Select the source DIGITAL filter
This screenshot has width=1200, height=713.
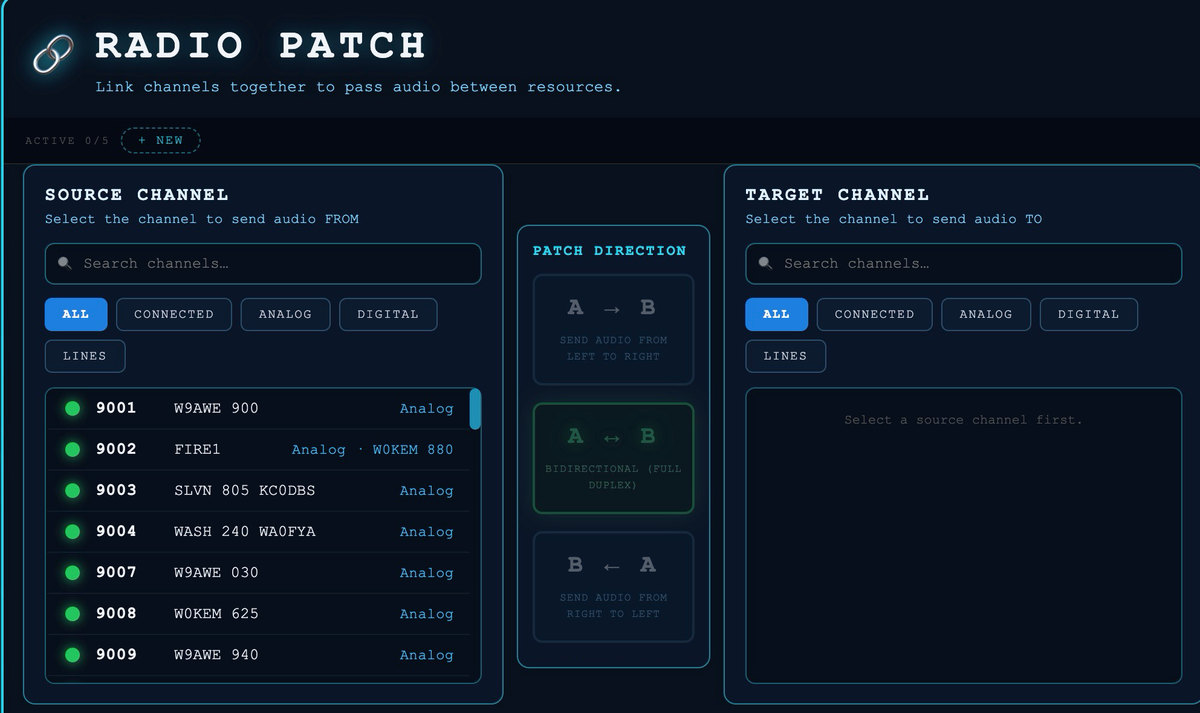388,314
